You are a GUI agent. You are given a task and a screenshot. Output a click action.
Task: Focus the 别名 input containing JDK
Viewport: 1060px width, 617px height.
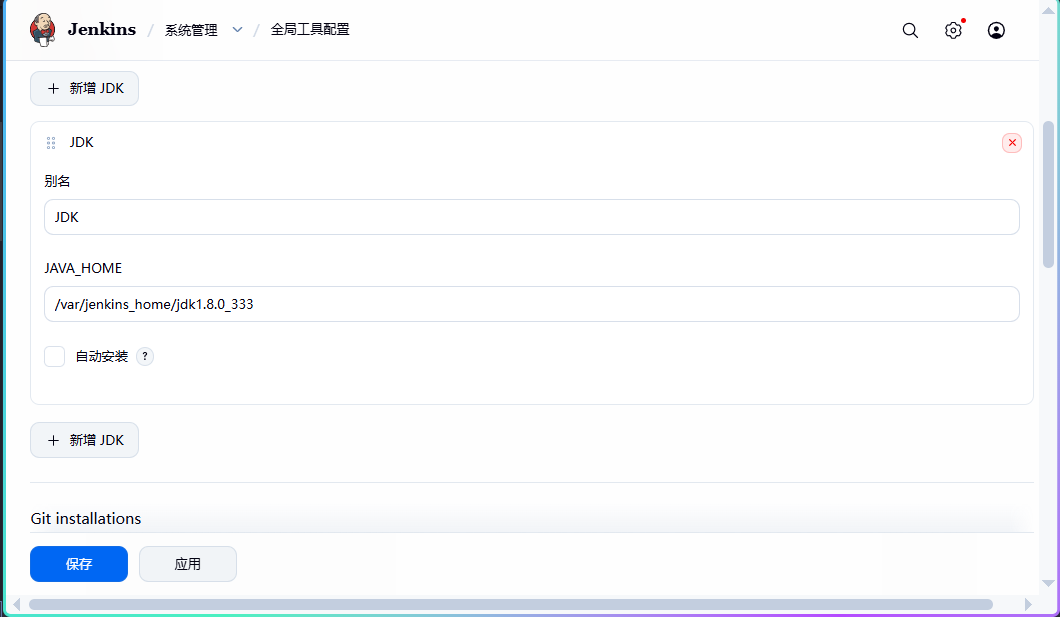click(531, 217)
